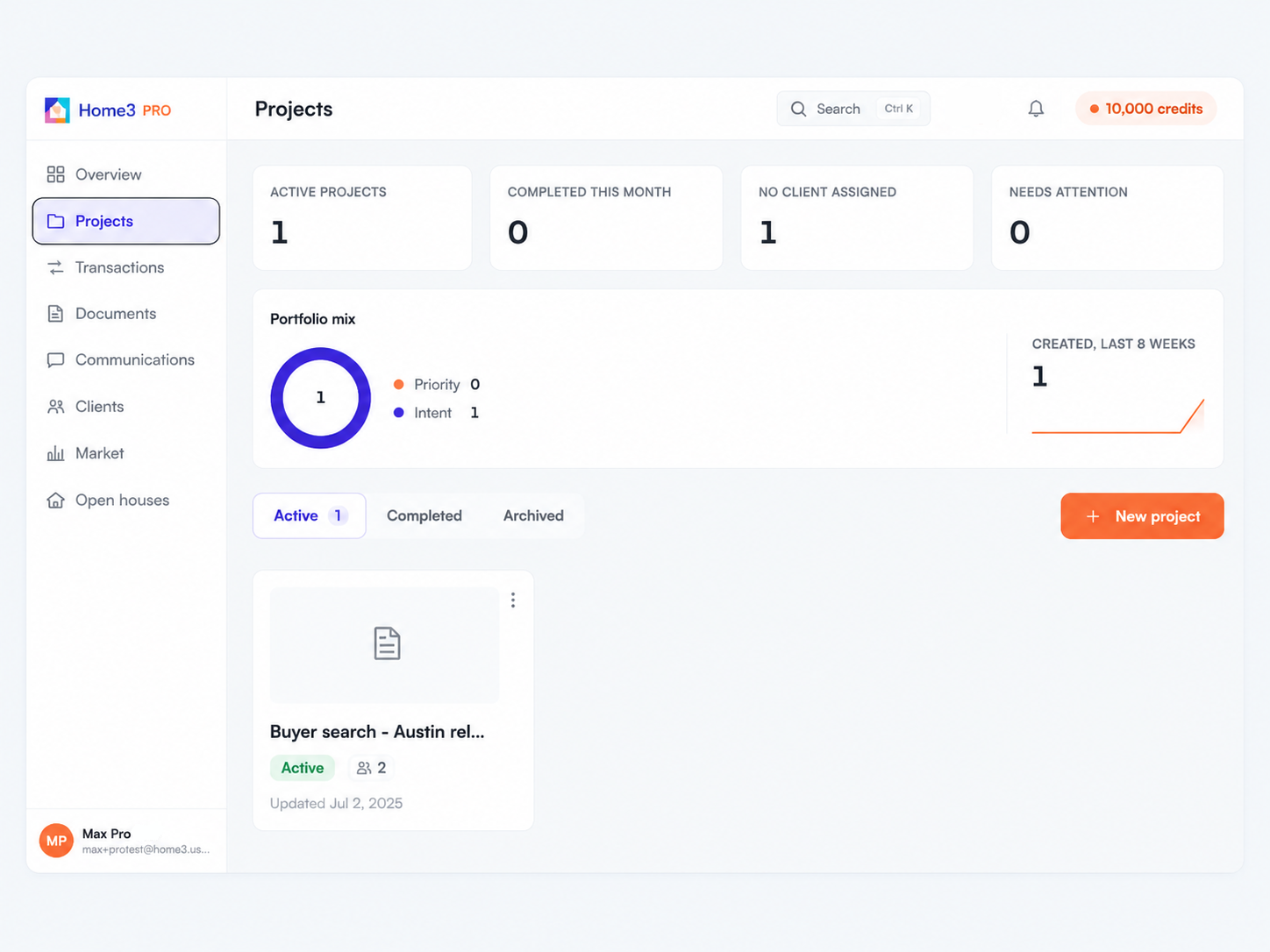The width and height of the screenshot is (1270, 952).
Task: Click the NO CLIENT ASSIGNED stat label
Action: (x=827, y=192)
